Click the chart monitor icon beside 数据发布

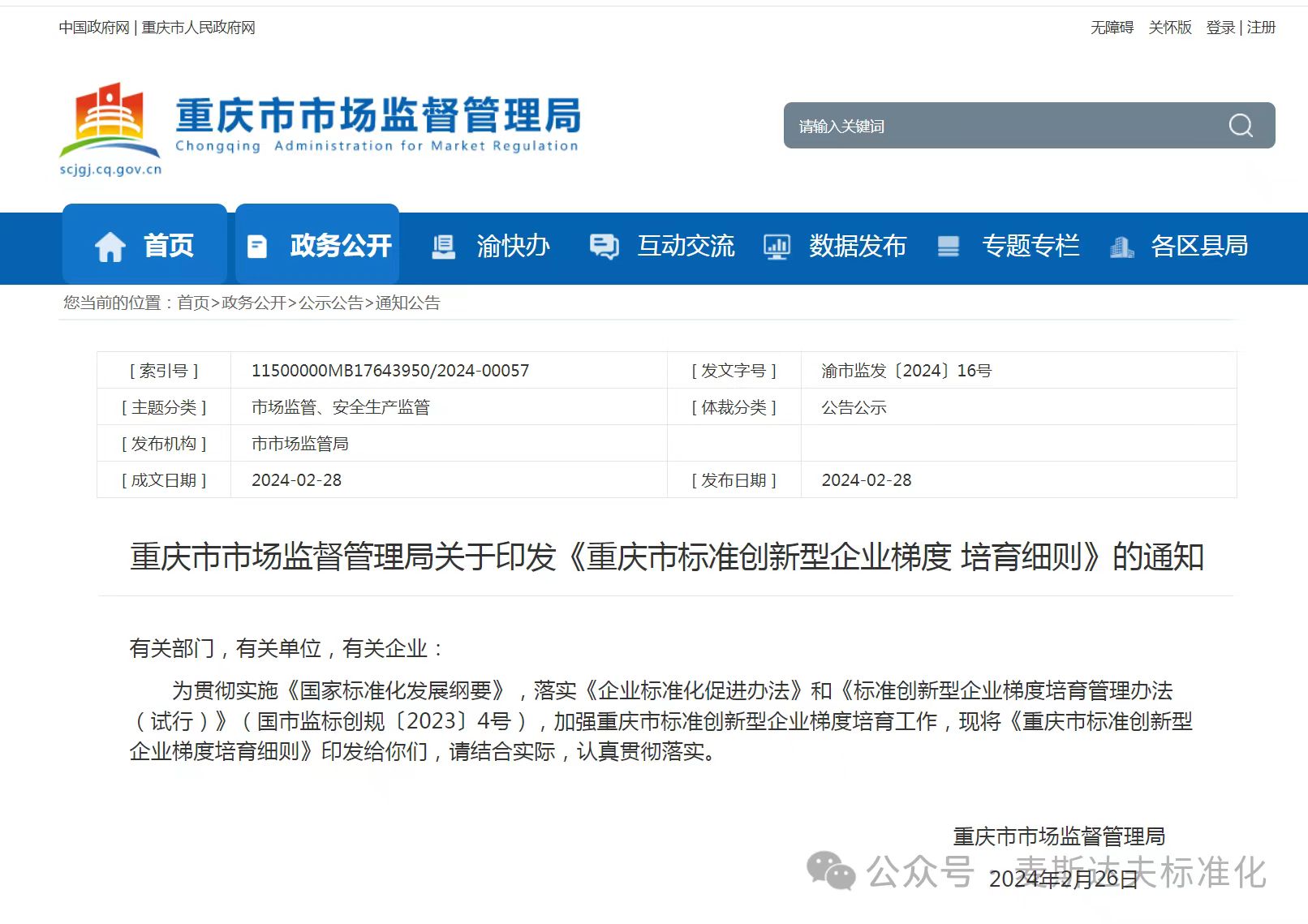point(777,247)
